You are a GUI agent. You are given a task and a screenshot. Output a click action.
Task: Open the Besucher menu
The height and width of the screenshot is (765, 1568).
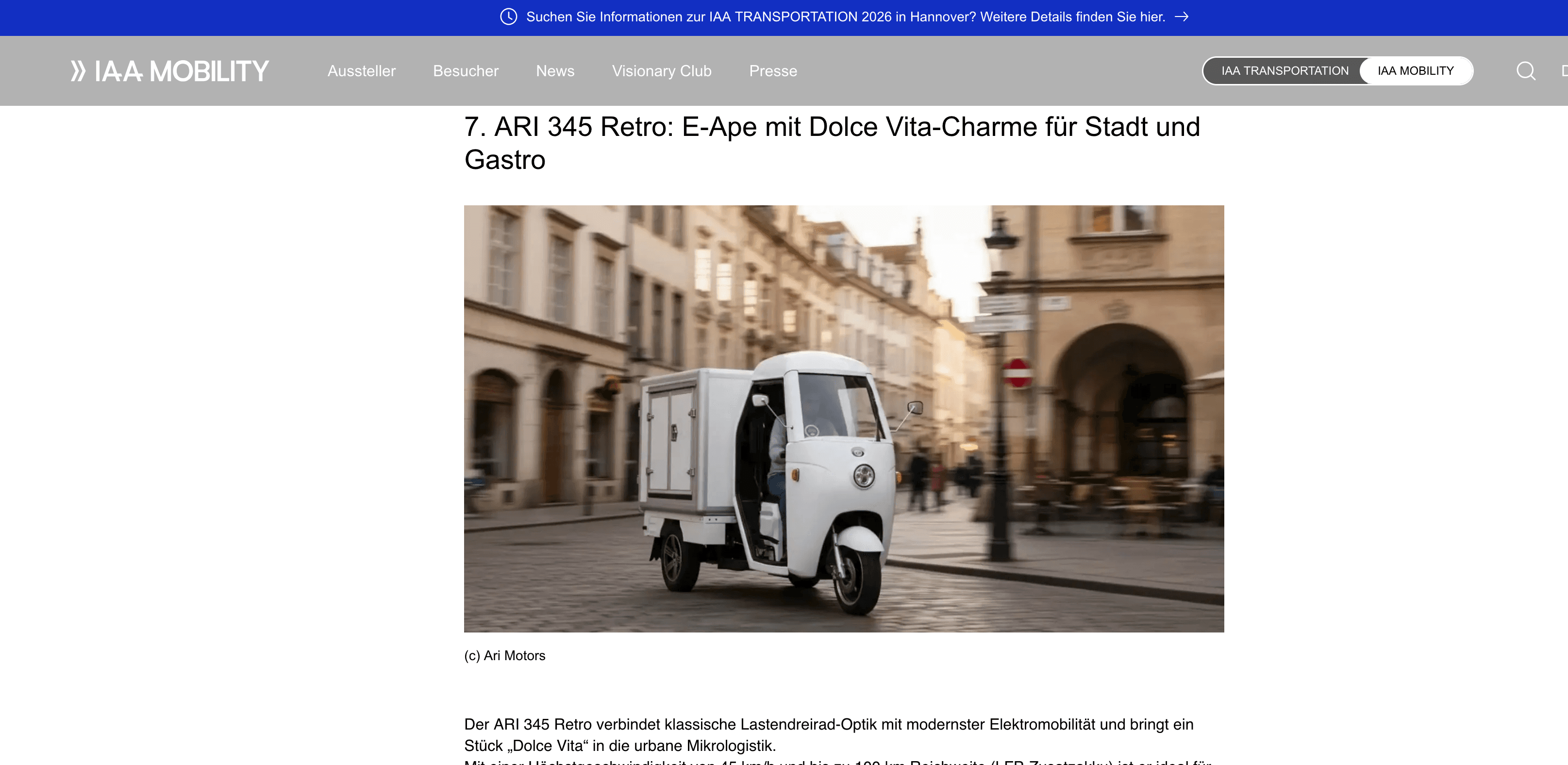(466, 70)
